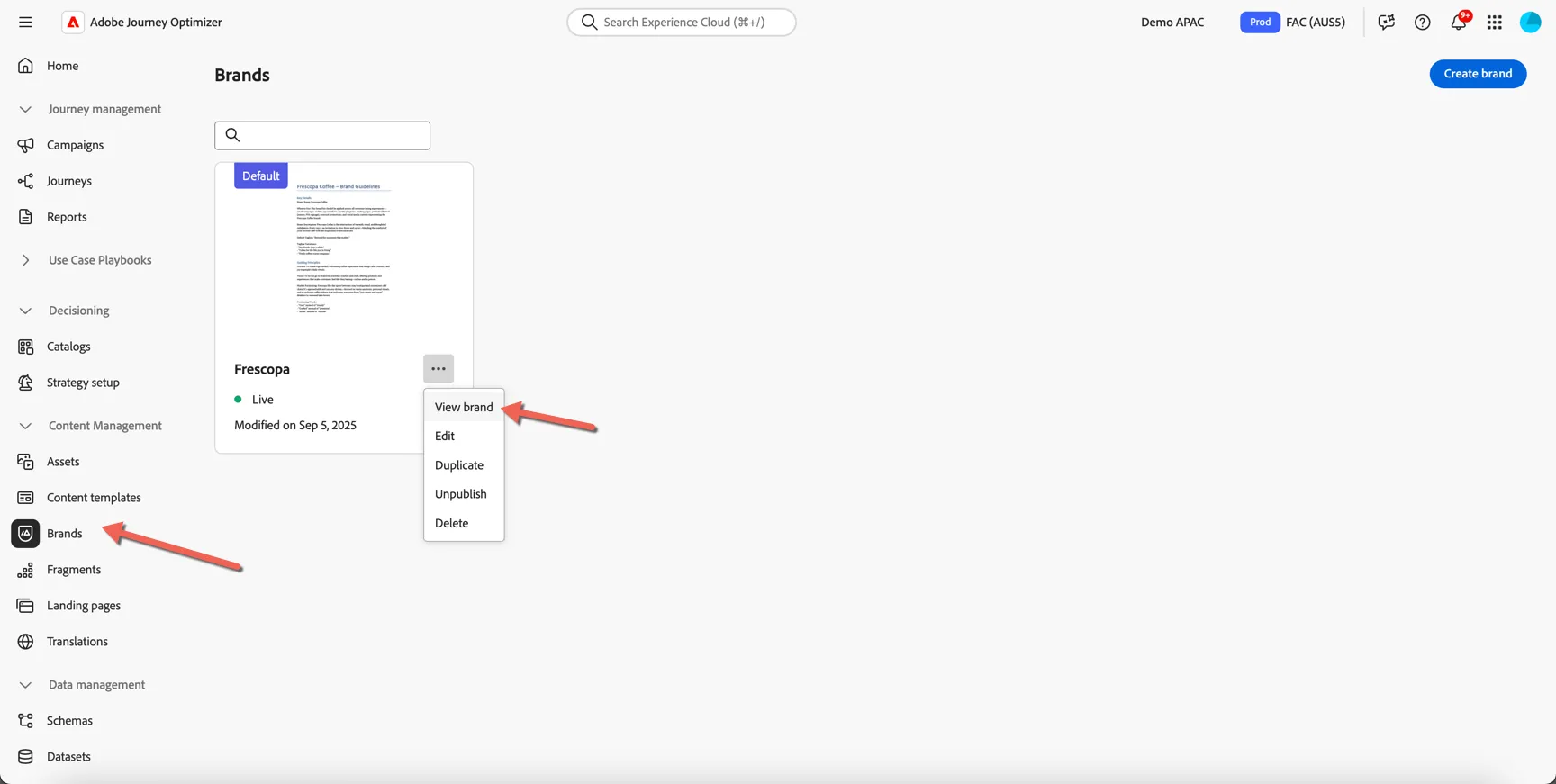This screenshot has height=784, width=1556.
Task: Open the Translations globe icon
Action: [x=25, y=642]
